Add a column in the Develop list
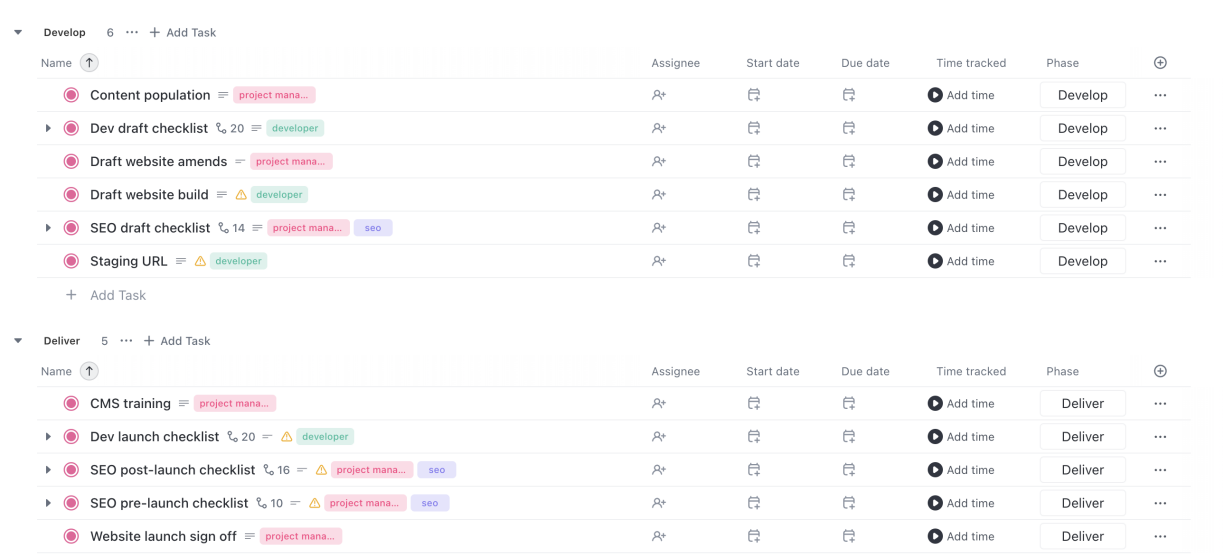 1160,63
